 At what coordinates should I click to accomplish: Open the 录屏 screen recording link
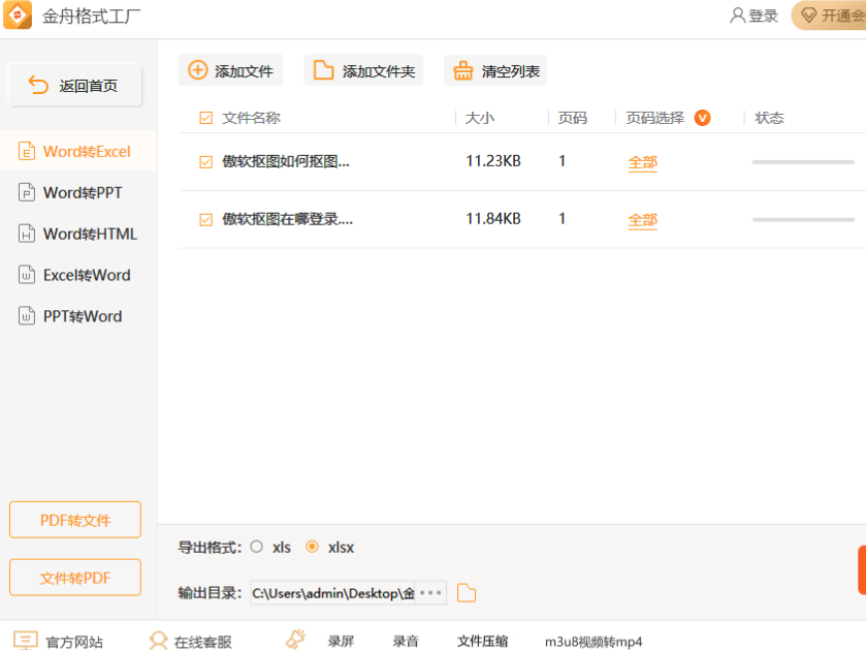tap(341, 641)
